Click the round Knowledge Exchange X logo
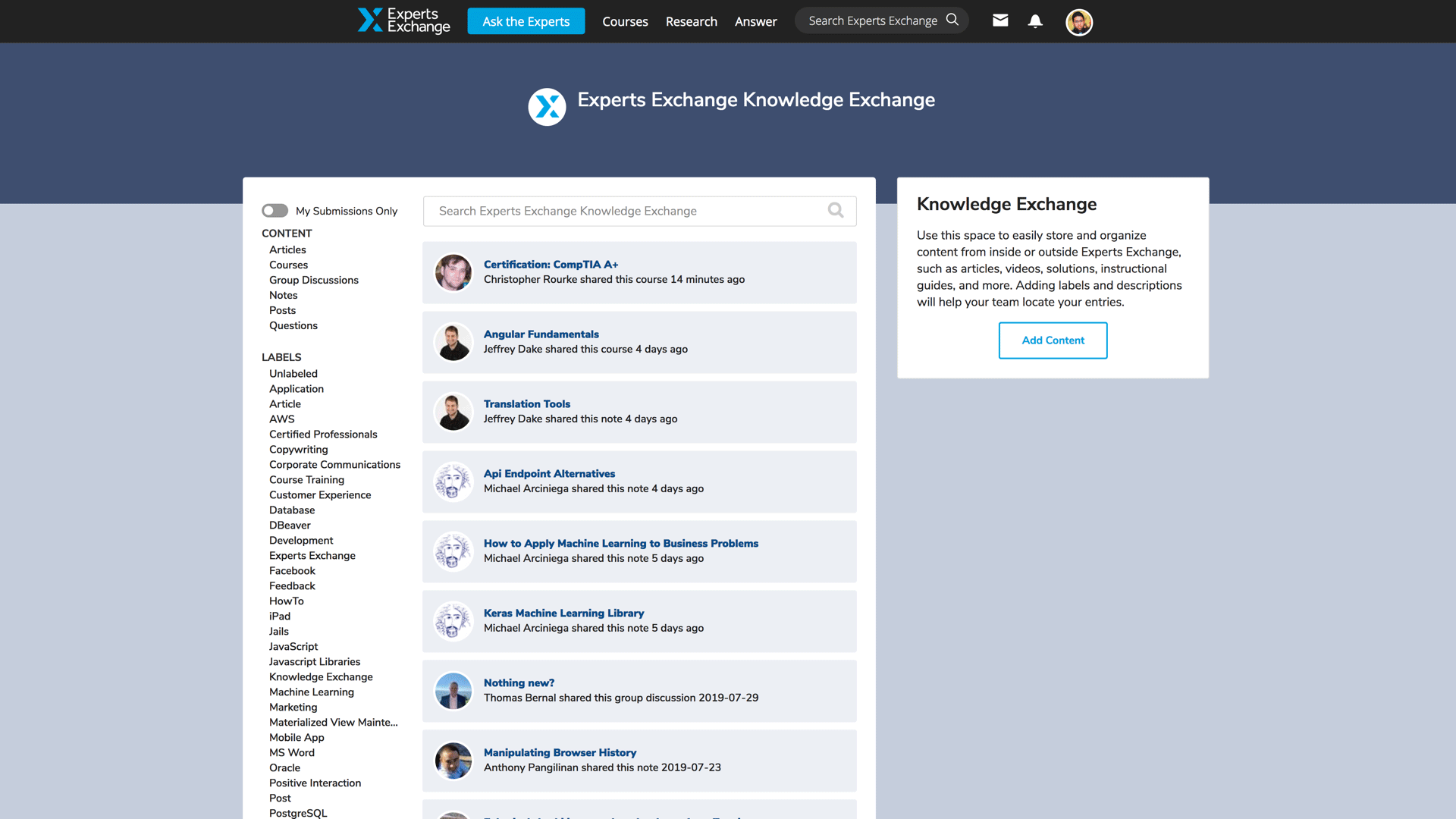 pos(547,107)
